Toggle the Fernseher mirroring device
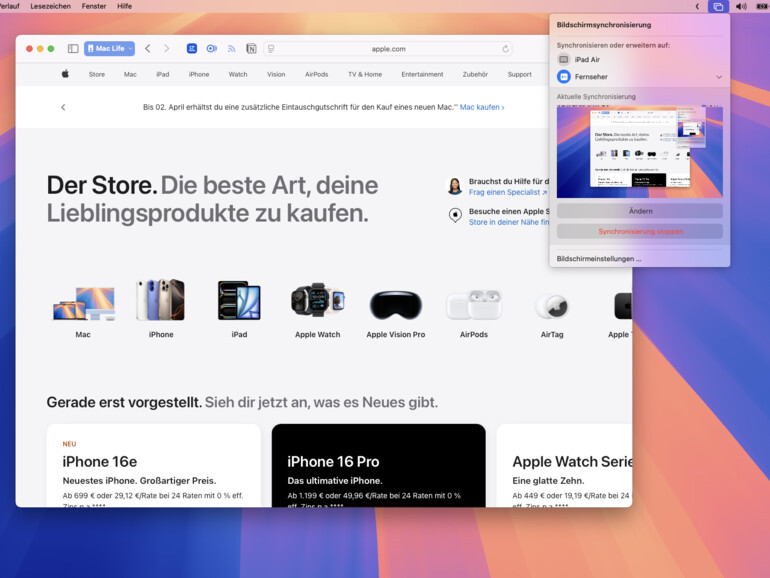 [563, 77]
